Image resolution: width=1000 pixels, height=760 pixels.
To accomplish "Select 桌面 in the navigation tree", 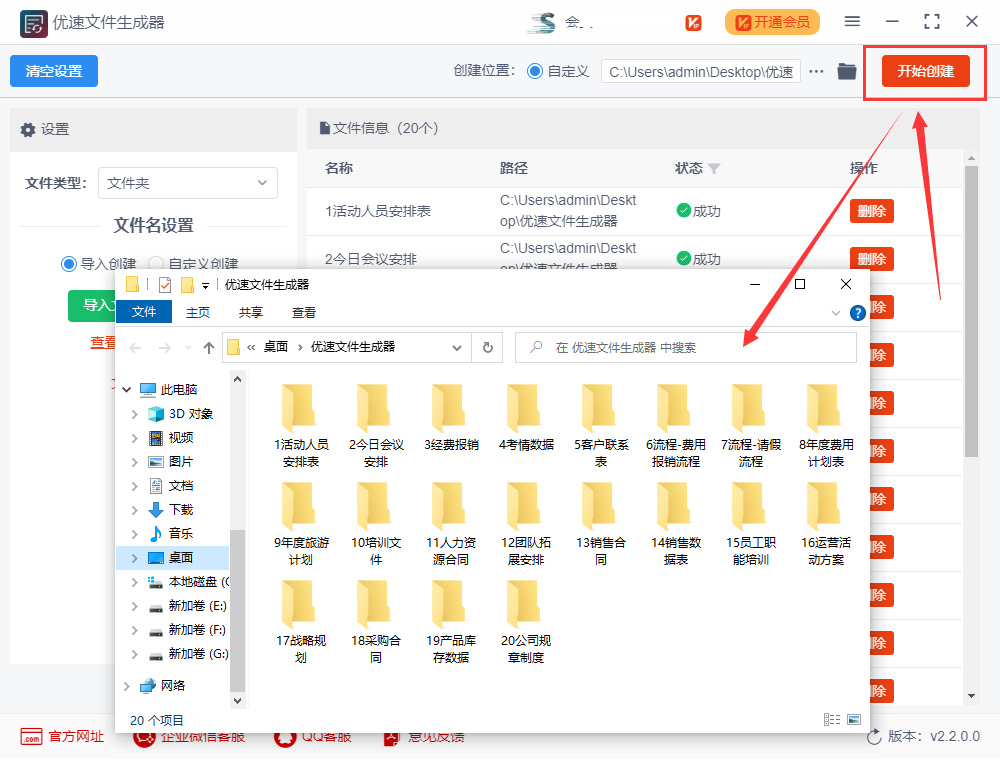I will [180, 558].
